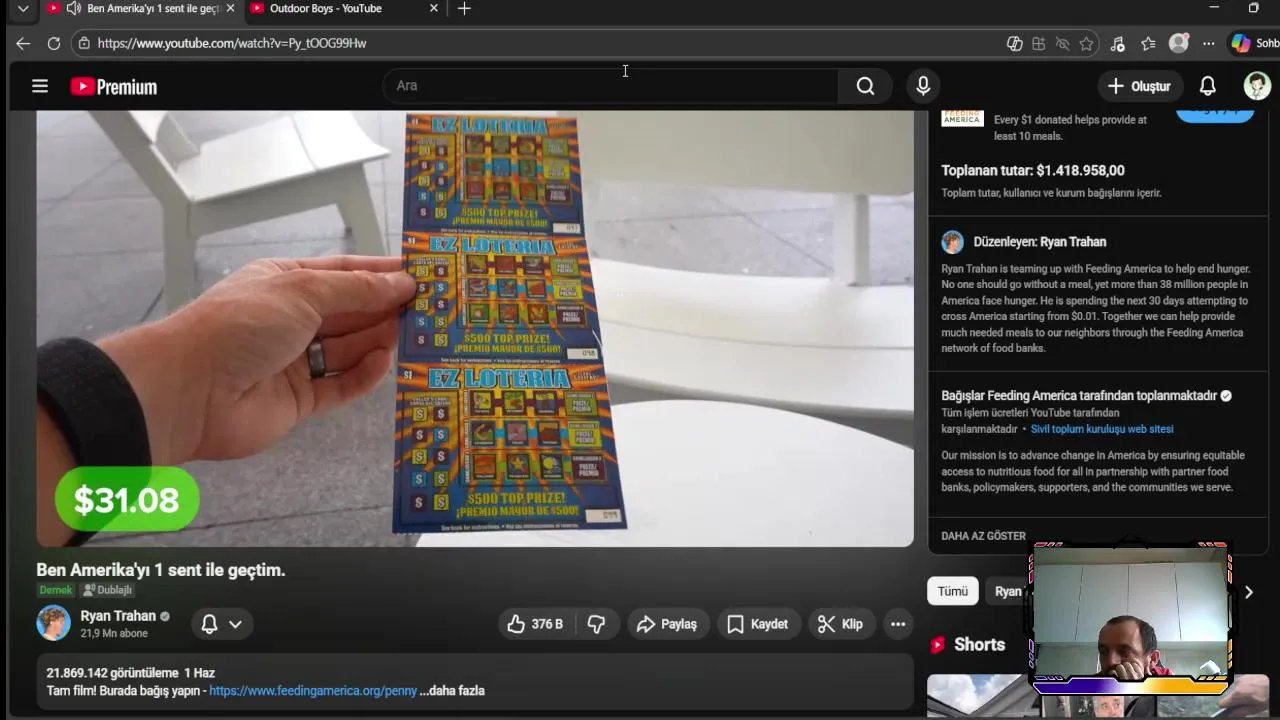Close the Ben Amerika'yı tab
Image resolution: width=1280 pixels, height=720 pixels.
click(x=231, y=9)
